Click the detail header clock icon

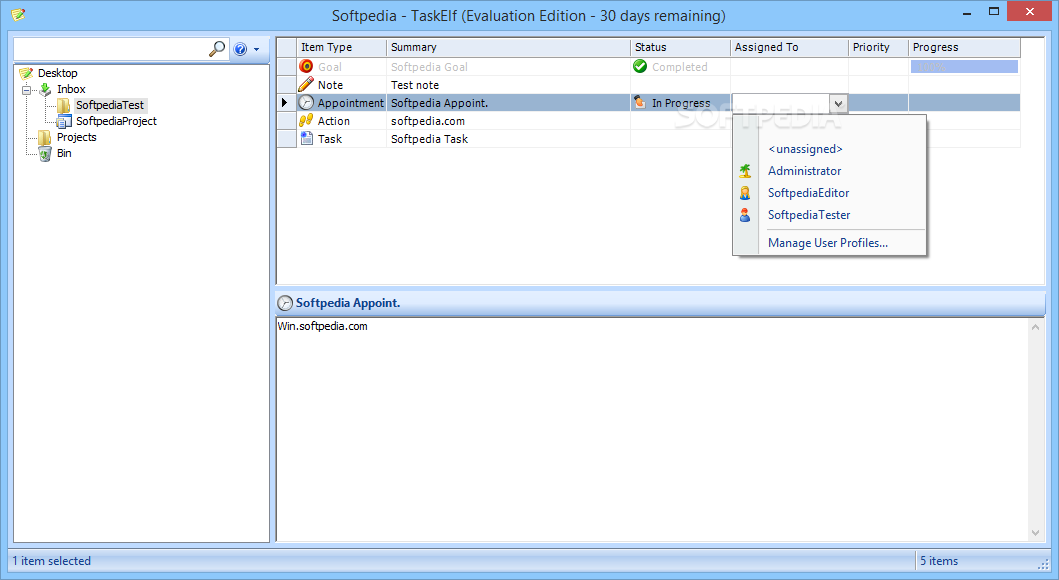click(285, 303)
